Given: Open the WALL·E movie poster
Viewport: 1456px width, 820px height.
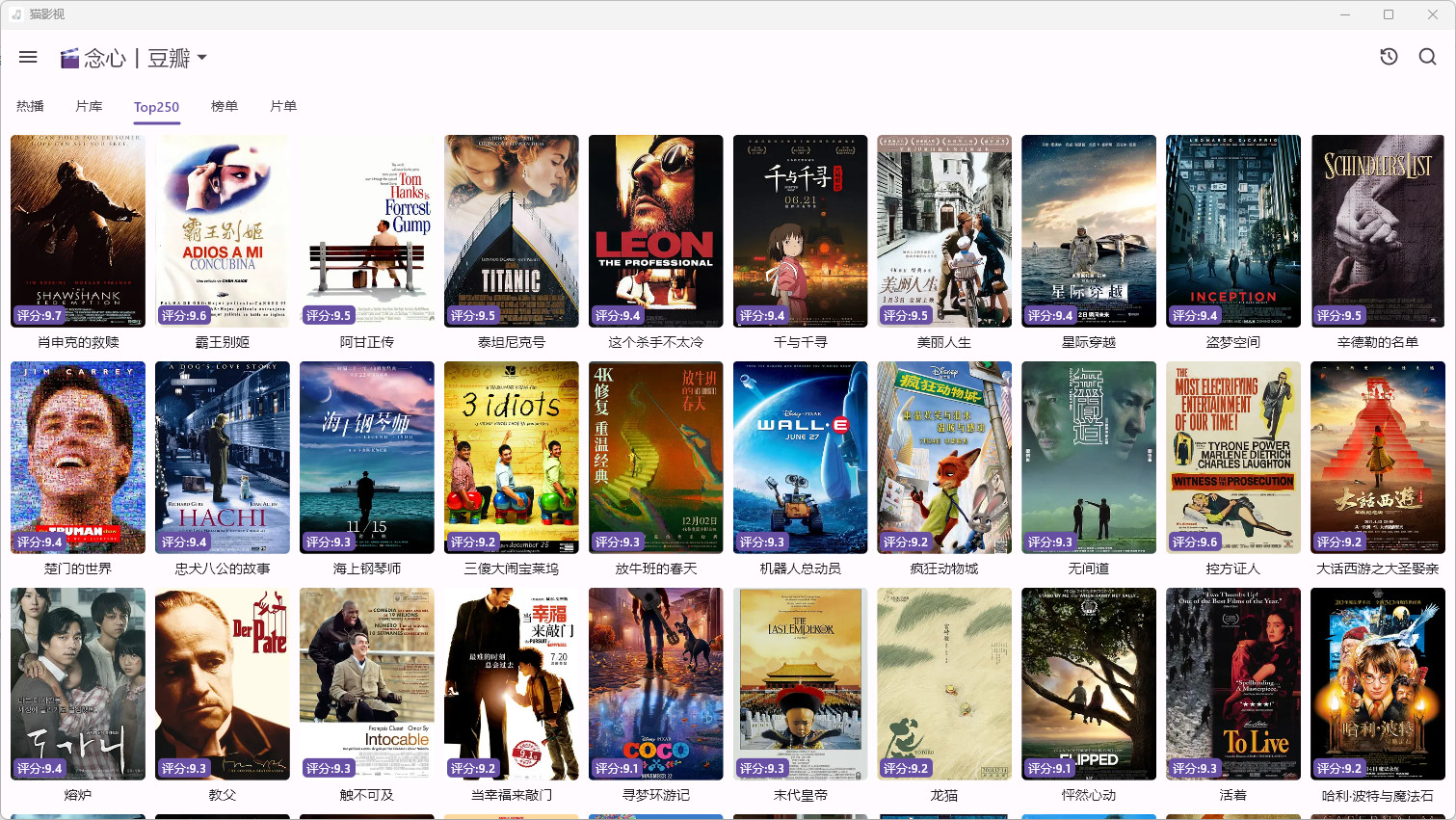Looking at the screenshot, I should 801,458.
